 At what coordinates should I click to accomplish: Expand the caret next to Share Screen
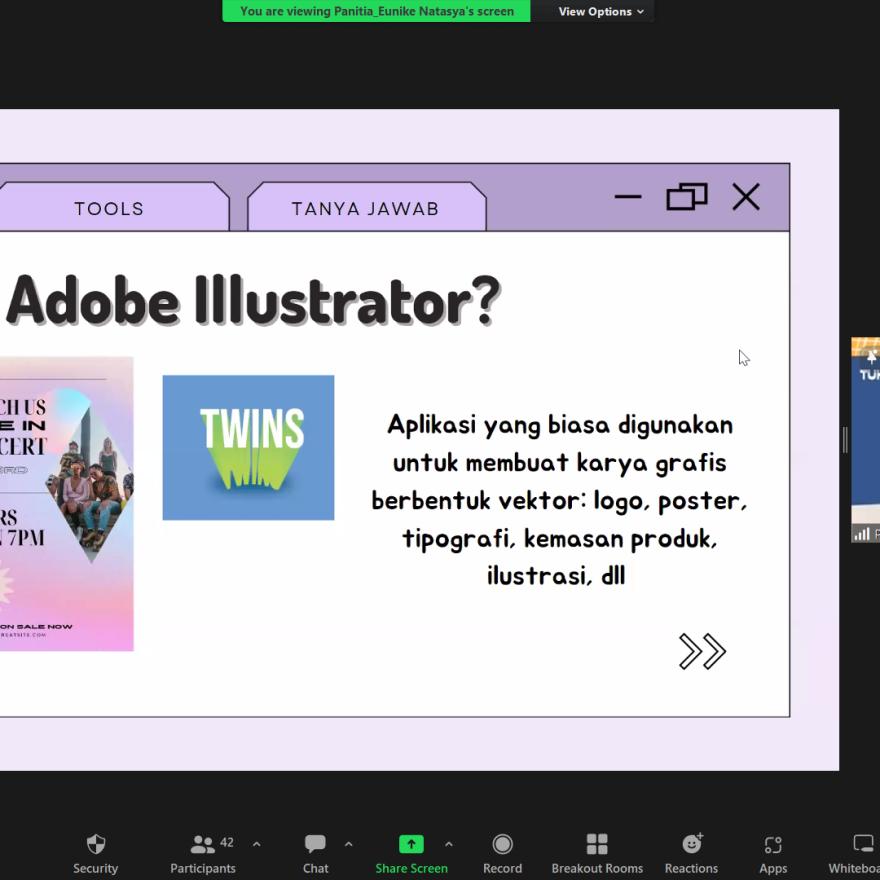pos(448,844)
